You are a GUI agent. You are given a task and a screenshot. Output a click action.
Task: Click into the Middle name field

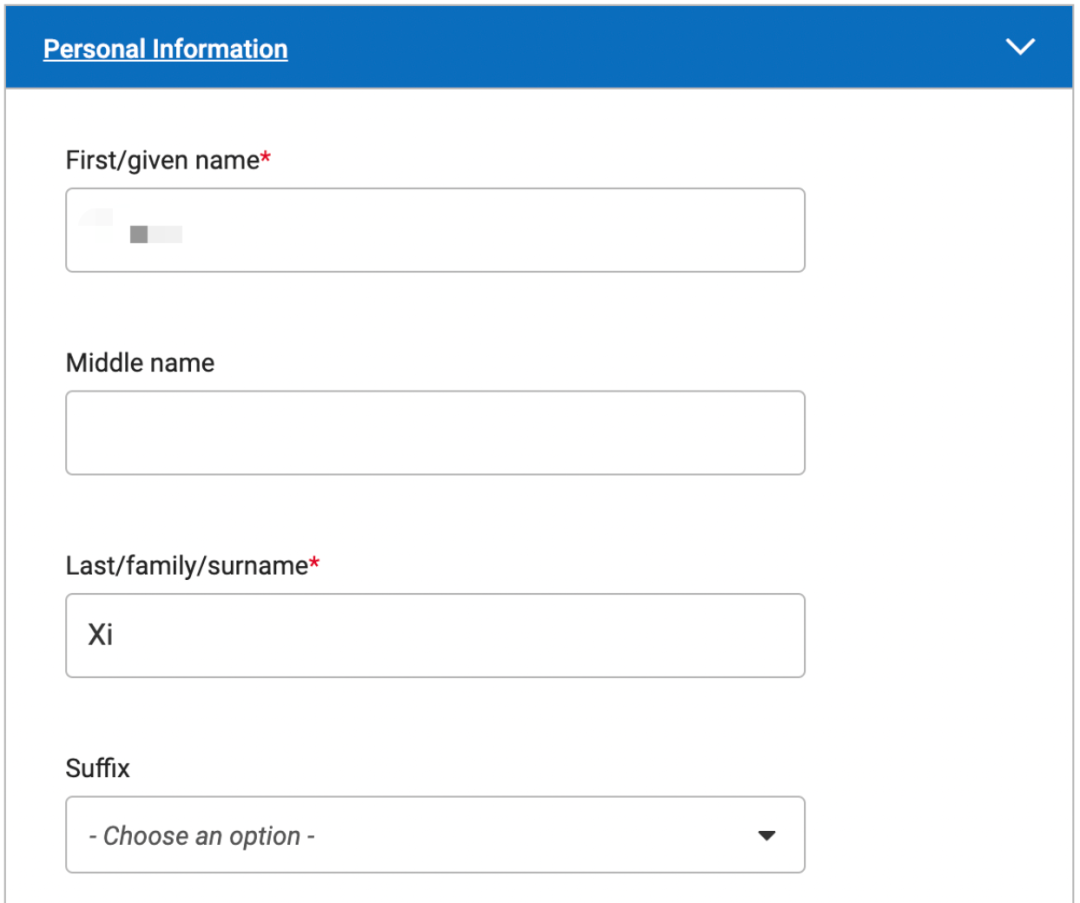tap(435, 433)
